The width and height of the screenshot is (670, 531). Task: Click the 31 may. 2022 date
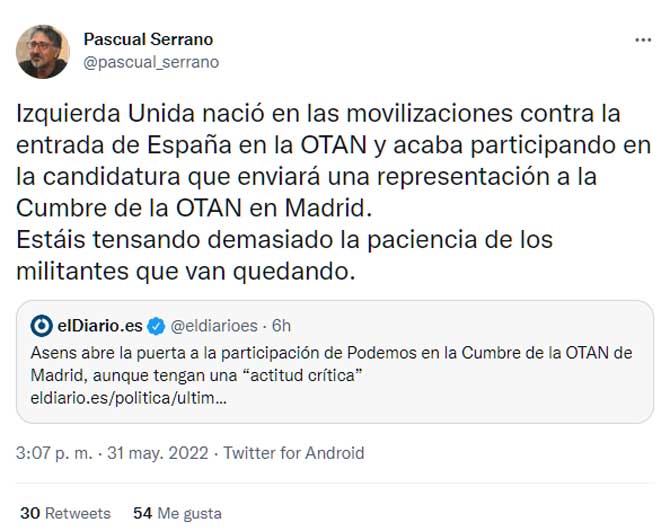[159, 453]
